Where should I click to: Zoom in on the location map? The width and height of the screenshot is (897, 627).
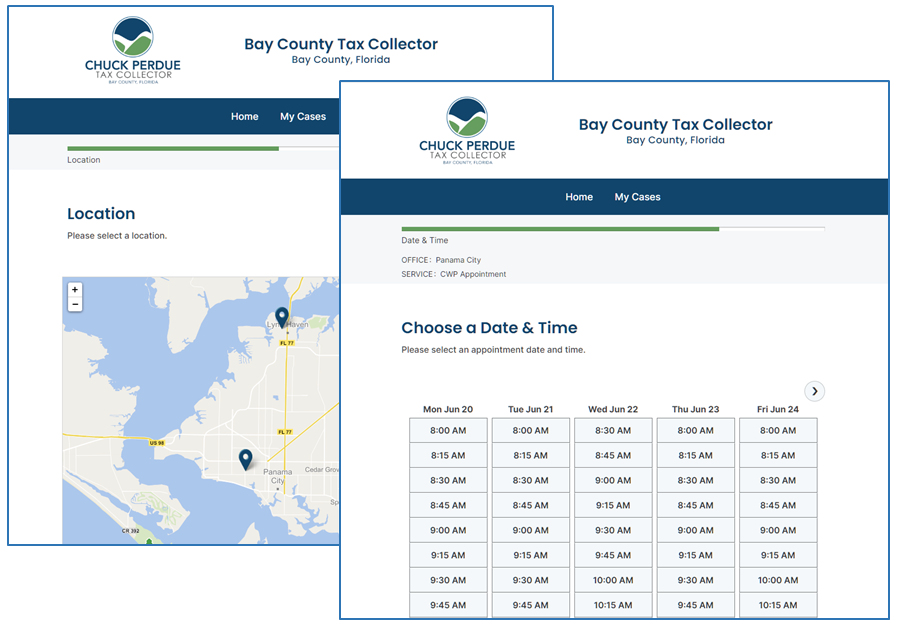pyautogui.click(x=74, y=290)
